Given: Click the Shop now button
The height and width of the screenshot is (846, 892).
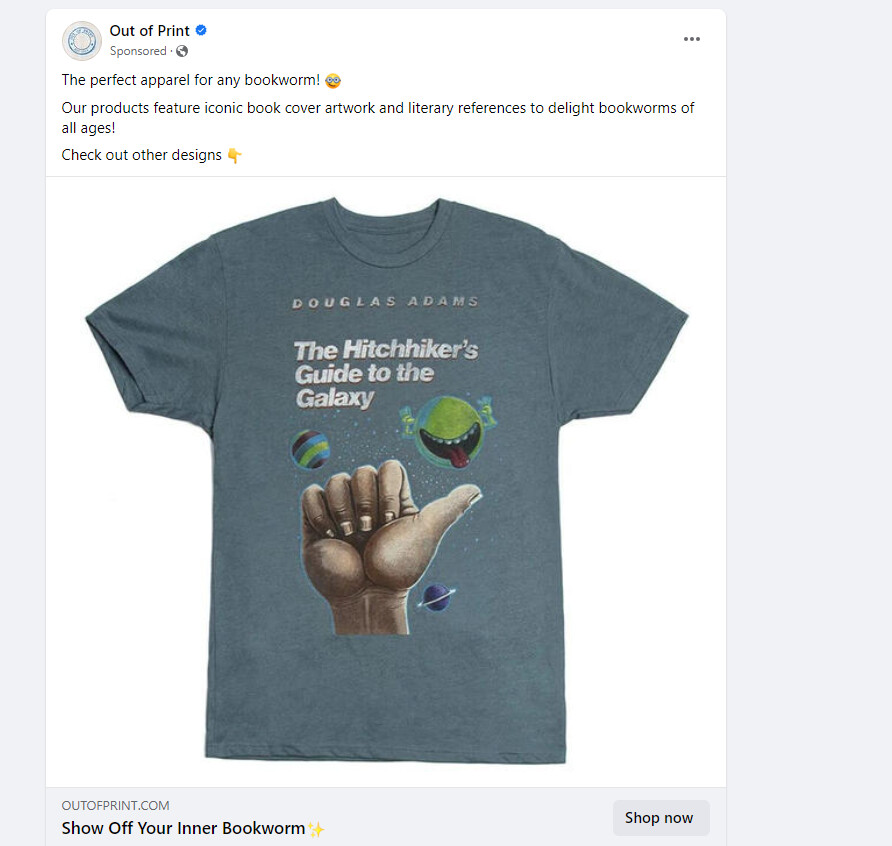Looking at the screenshot, I should 660,818.
